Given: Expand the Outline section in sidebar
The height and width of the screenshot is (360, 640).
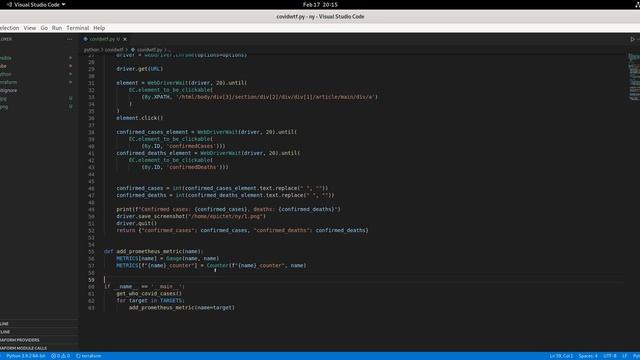Looking at the screenshot, I should [x=39, y=324].
